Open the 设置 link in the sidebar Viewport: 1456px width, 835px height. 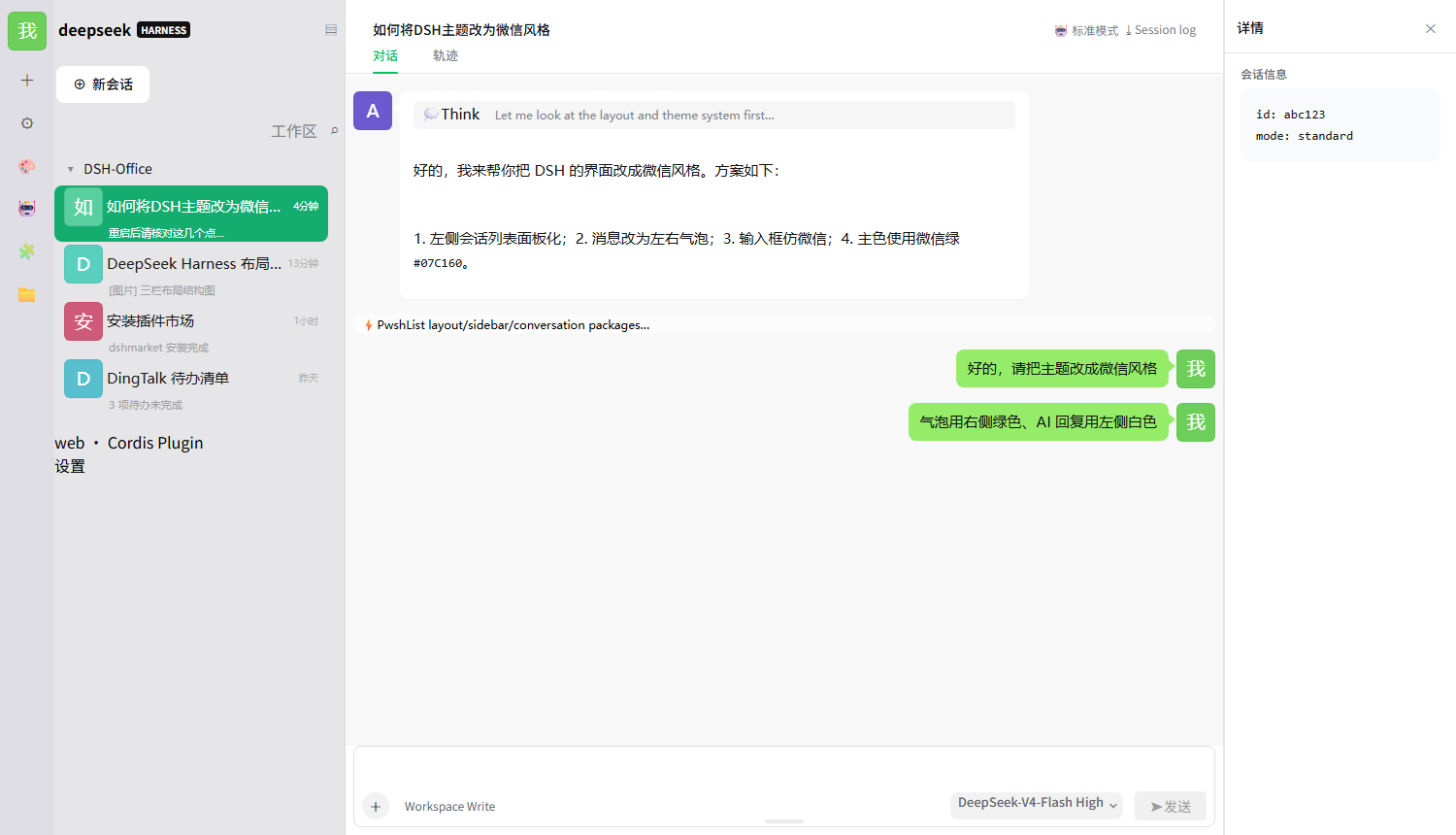coord(70,466)
